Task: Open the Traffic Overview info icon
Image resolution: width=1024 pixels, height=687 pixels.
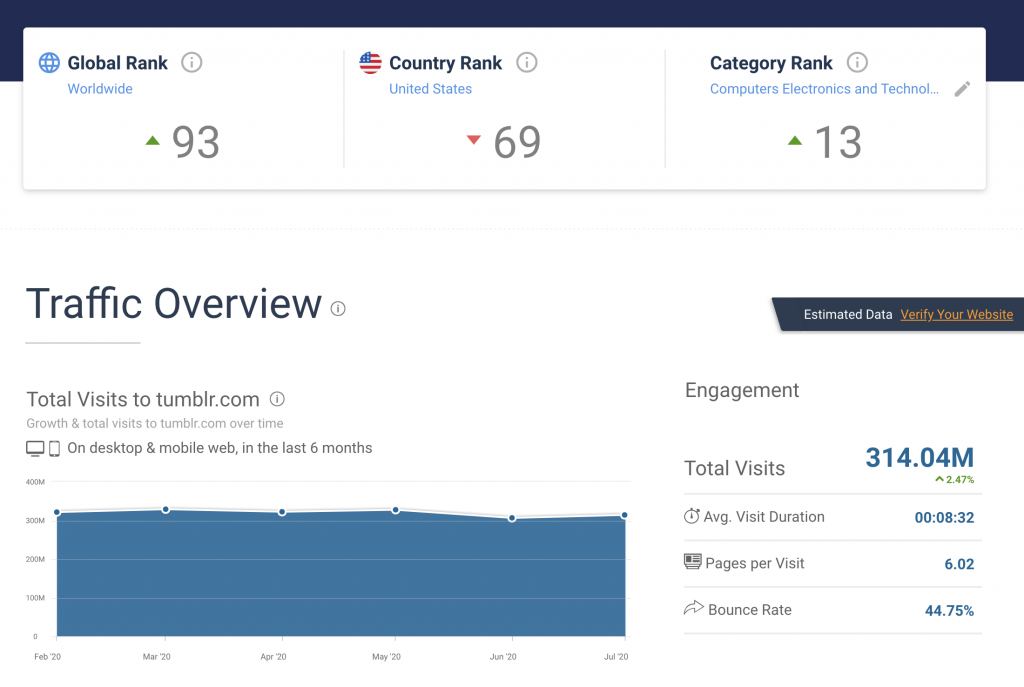Action: pos(338,308)
